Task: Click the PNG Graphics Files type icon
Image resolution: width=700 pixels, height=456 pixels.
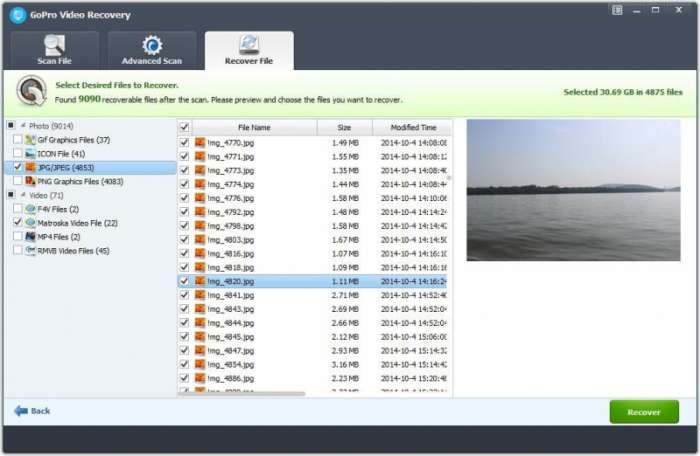Action: point(30,181)
